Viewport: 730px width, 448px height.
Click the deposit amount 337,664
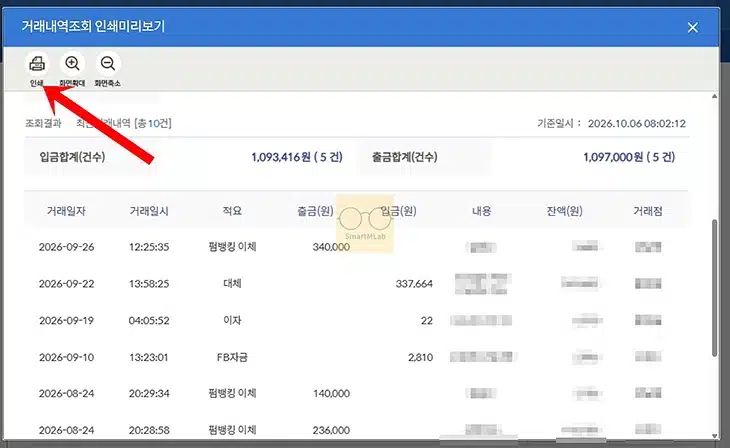point(414,284)
